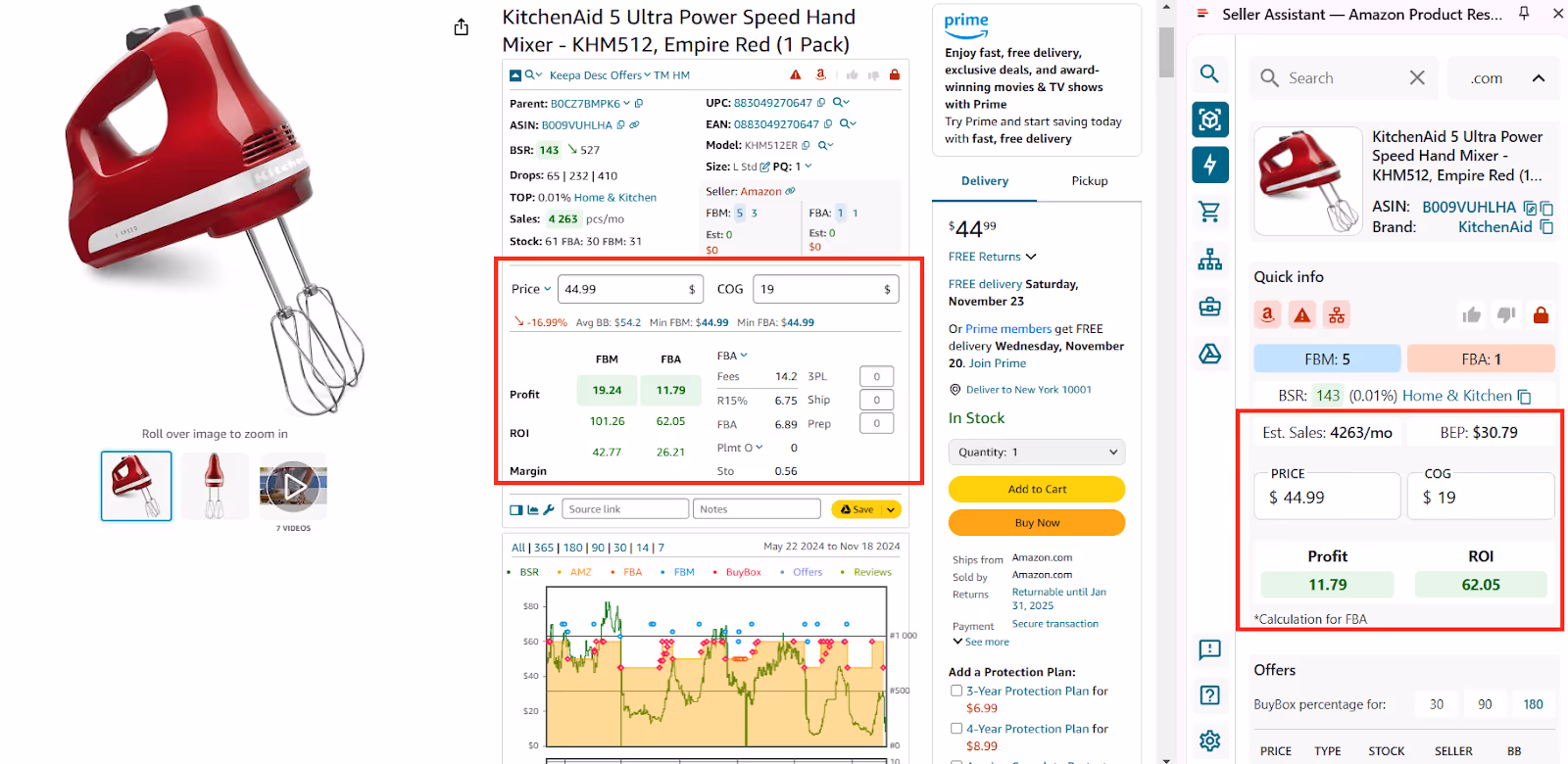1568x764 pixels.
Task: Open the .com marketplace dropdown
Action: (x=1506, y=78)
